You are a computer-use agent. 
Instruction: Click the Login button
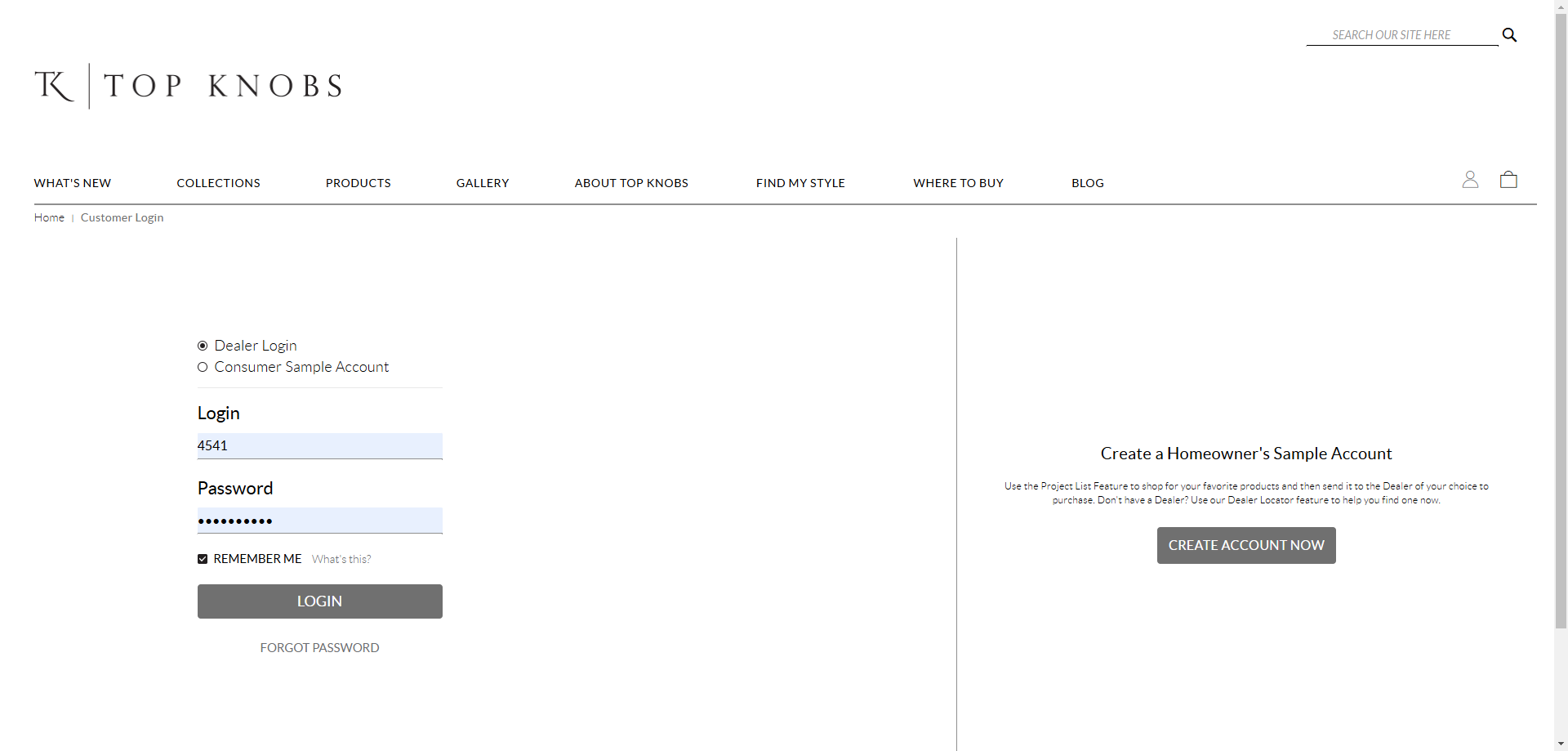point(320,601)
